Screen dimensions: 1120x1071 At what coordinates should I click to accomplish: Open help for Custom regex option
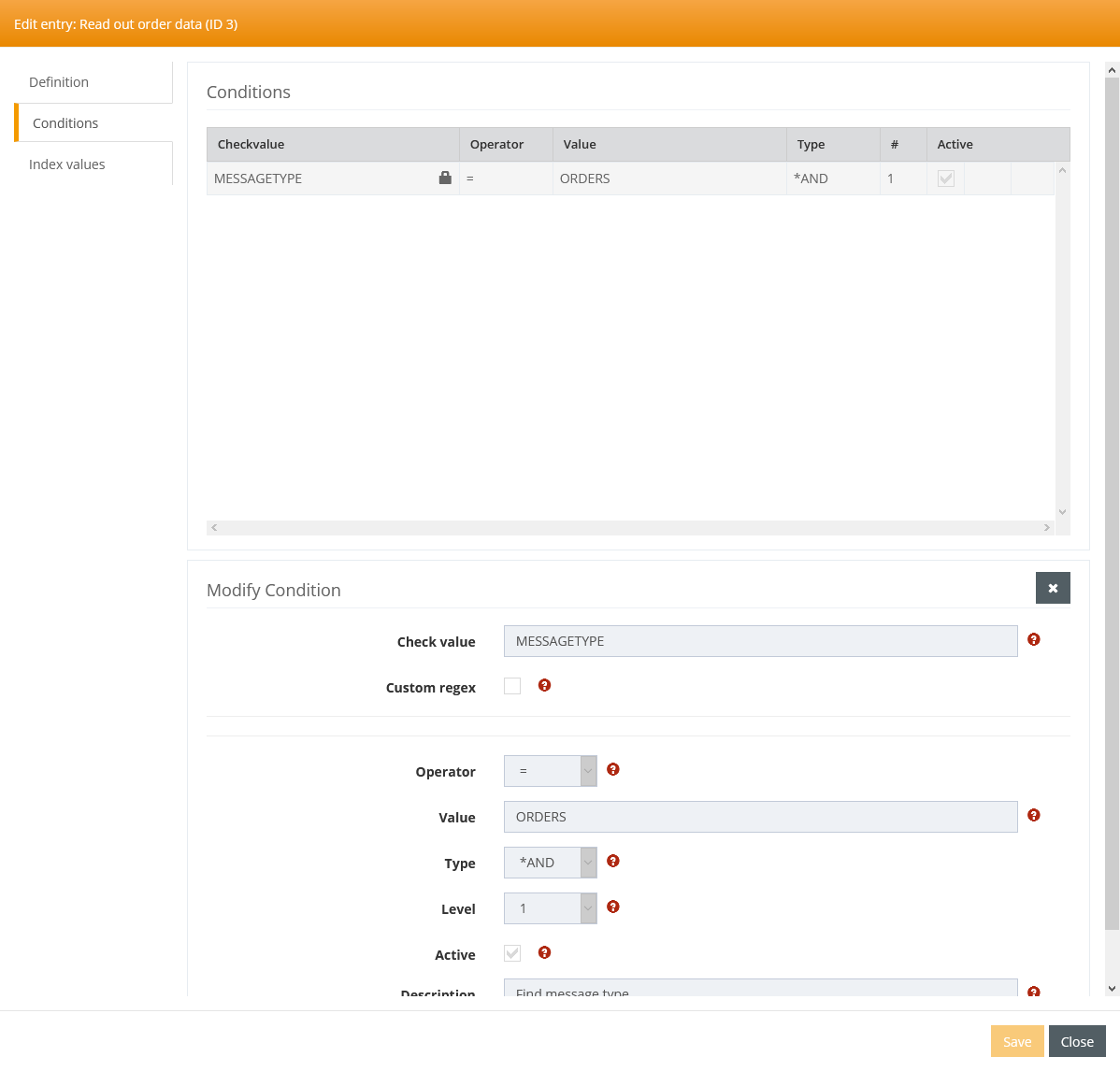point(544,685)
